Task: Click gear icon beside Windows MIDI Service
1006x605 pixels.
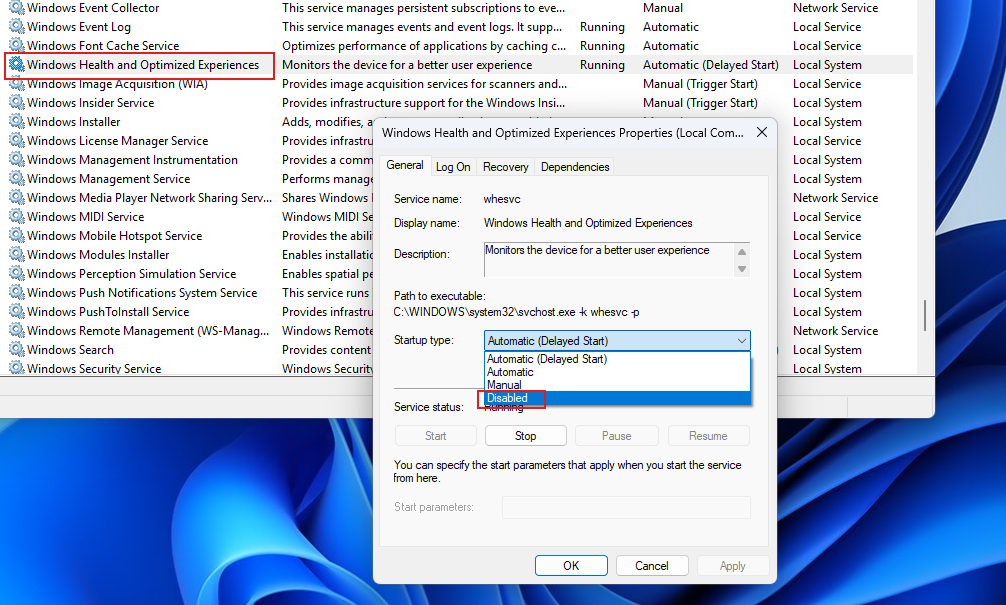Action: 17,216
